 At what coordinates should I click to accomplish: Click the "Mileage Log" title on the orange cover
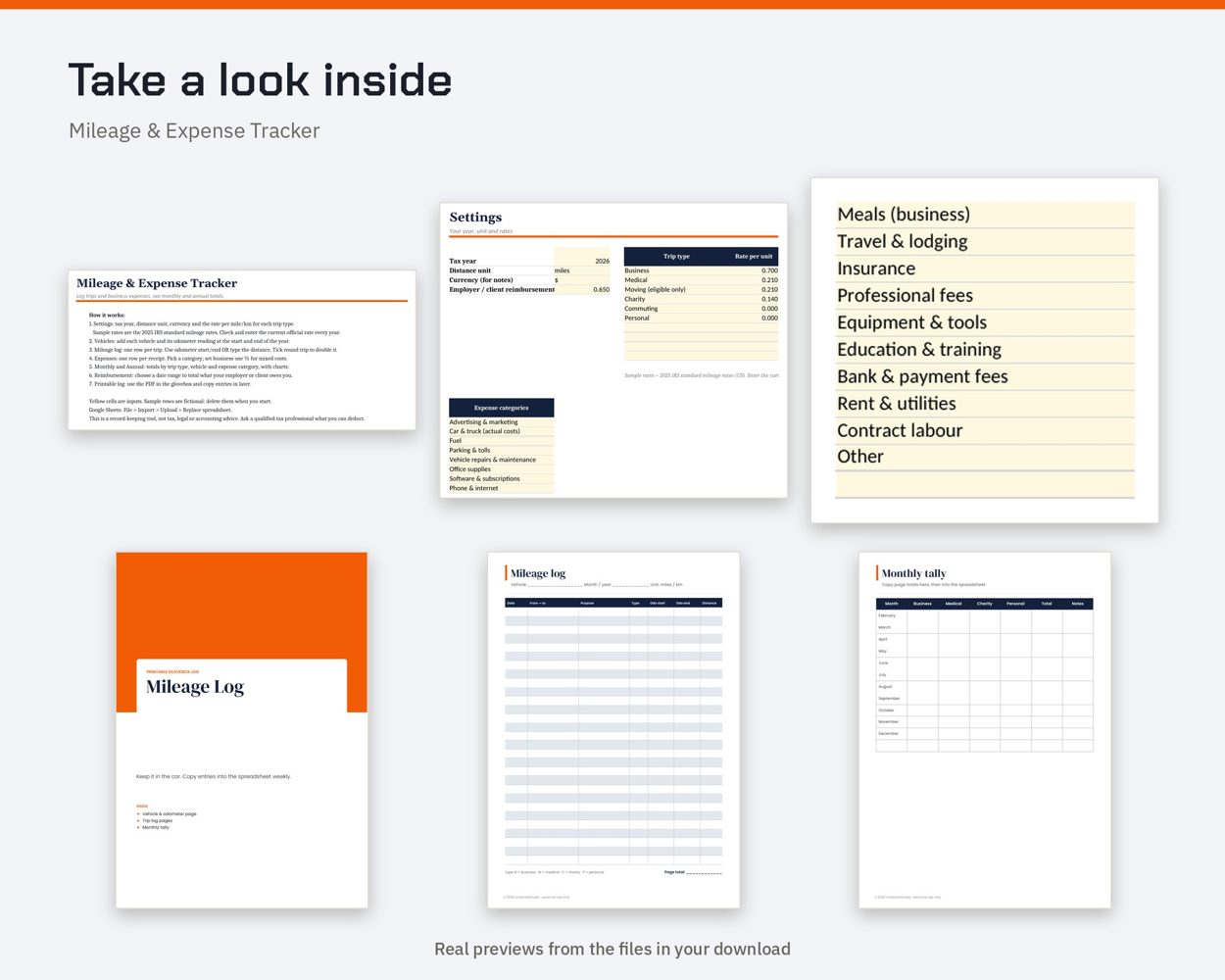click(195, 687)
